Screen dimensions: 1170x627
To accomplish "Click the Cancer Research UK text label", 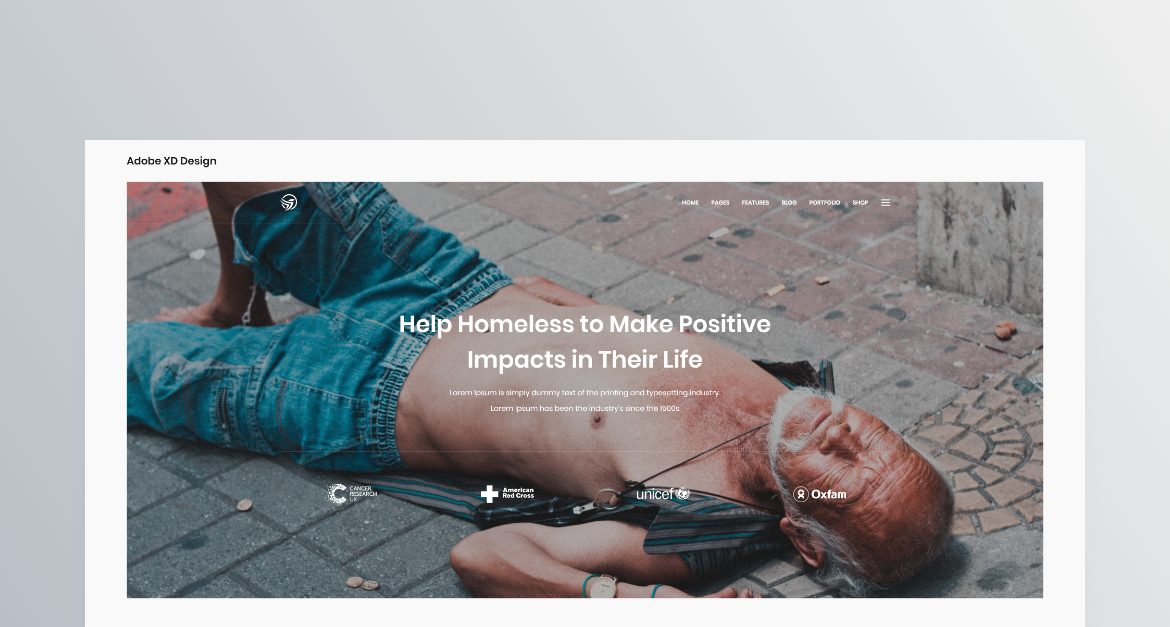I will tap(363, 493).
